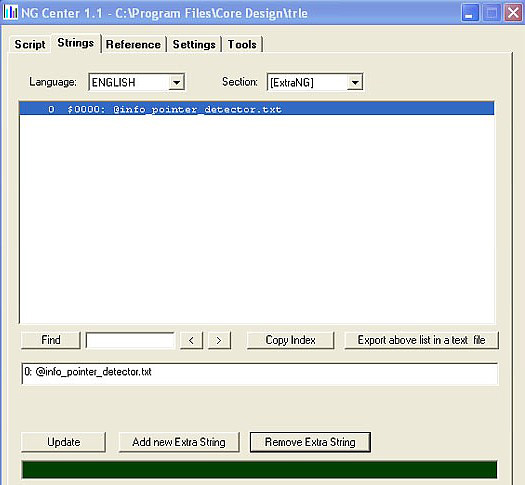Select the Strings tab
525x485 pixels.
[x=76, y=43]
